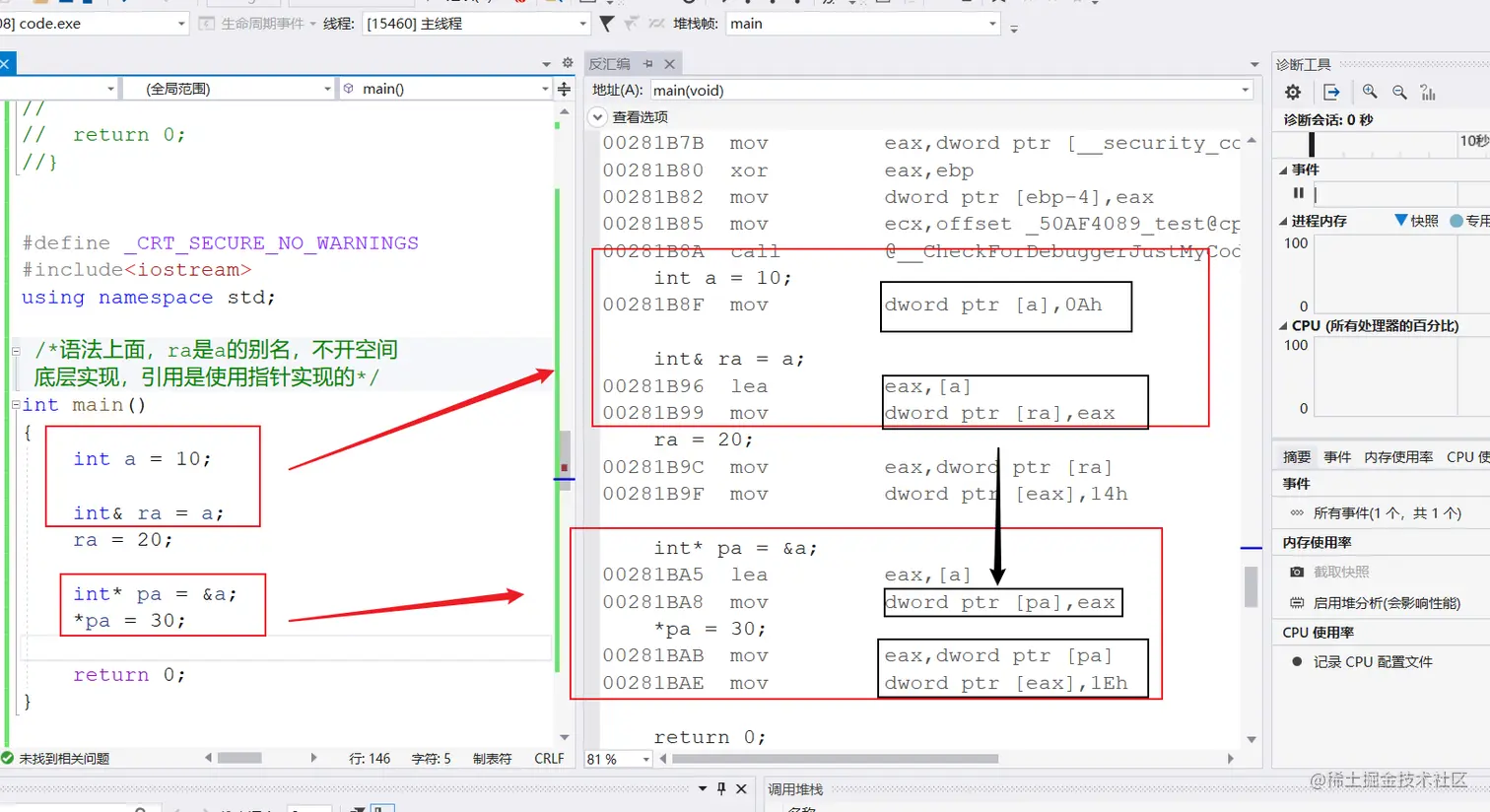Screen dimensions: 1490x812
Task: Collapse the main function fold marker
Action: click(x=16, y=405)
